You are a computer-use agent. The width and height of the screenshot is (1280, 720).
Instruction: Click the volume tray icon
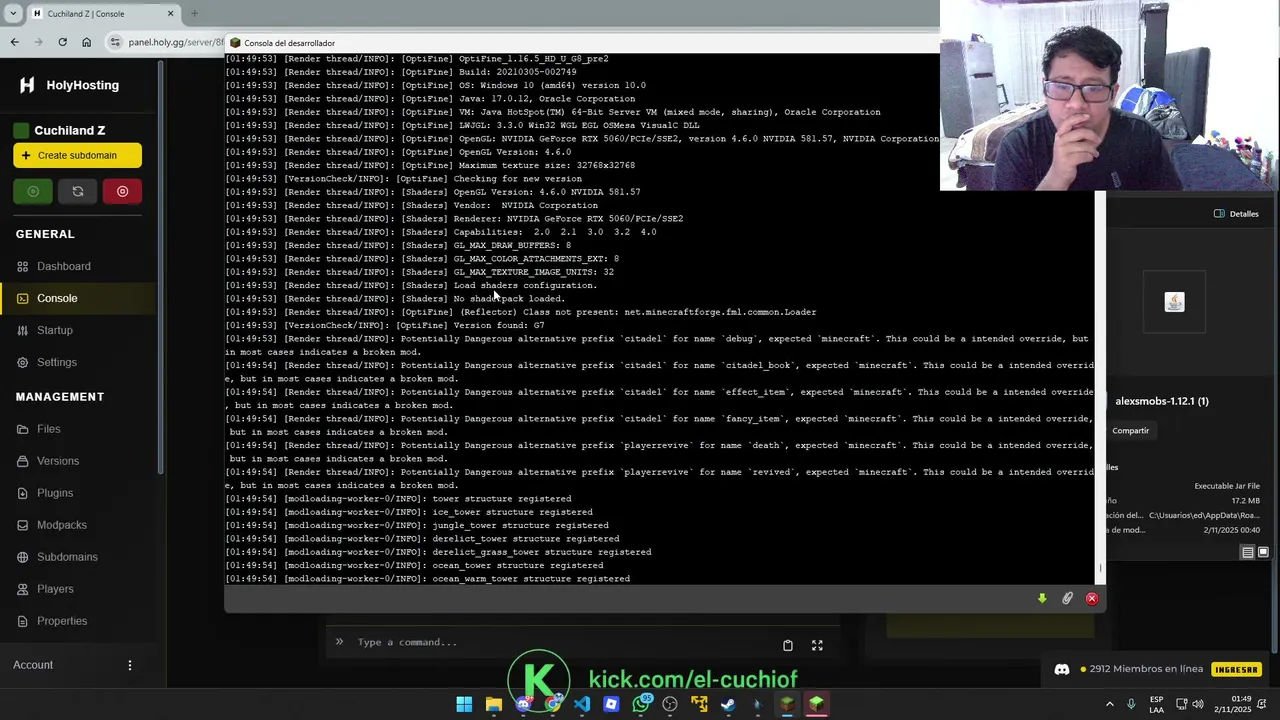point(1198,704)
